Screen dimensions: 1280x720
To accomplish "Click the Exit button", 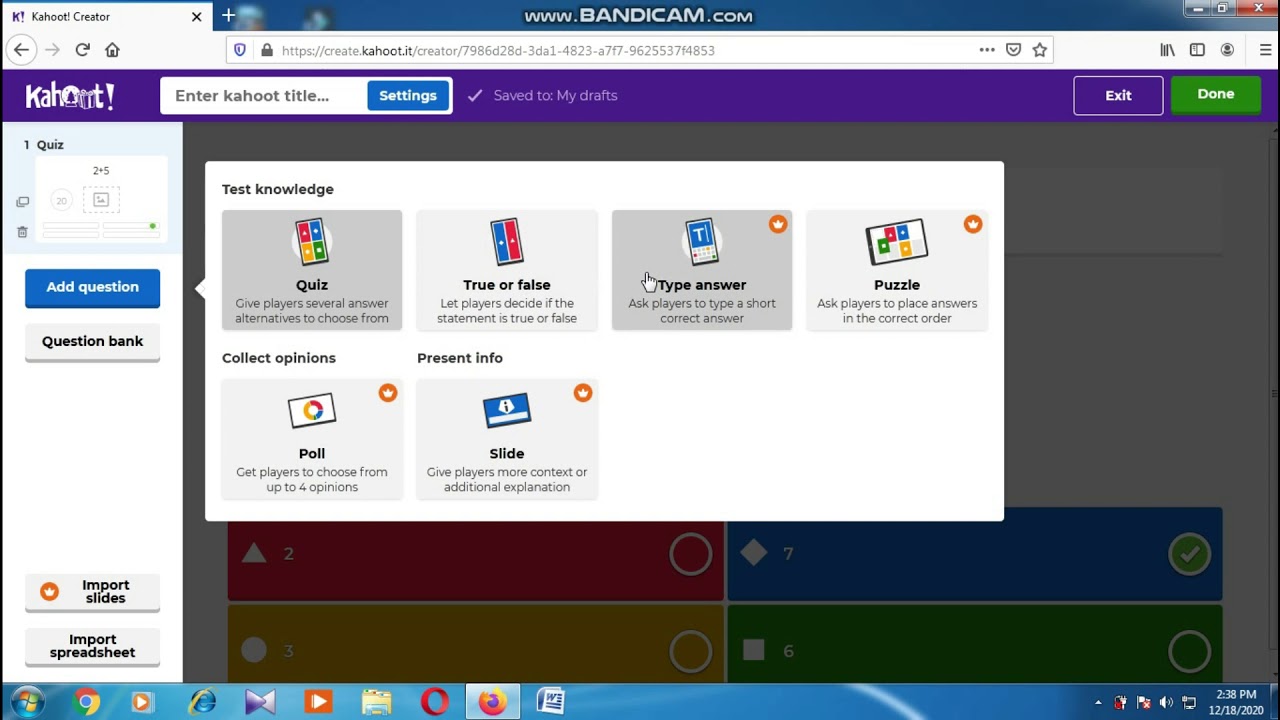I will [x=1118, y=96].
